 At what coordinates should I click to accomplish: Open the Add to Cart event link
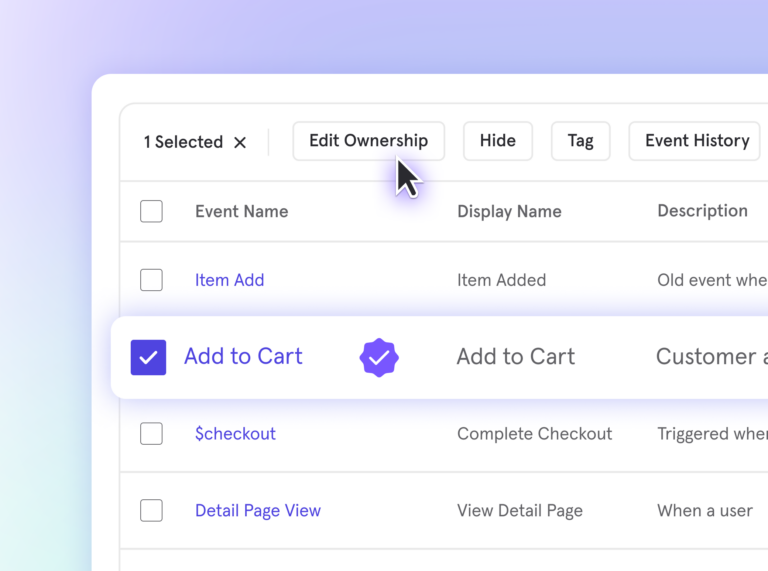pyautogui.click(x=243, y=356)
